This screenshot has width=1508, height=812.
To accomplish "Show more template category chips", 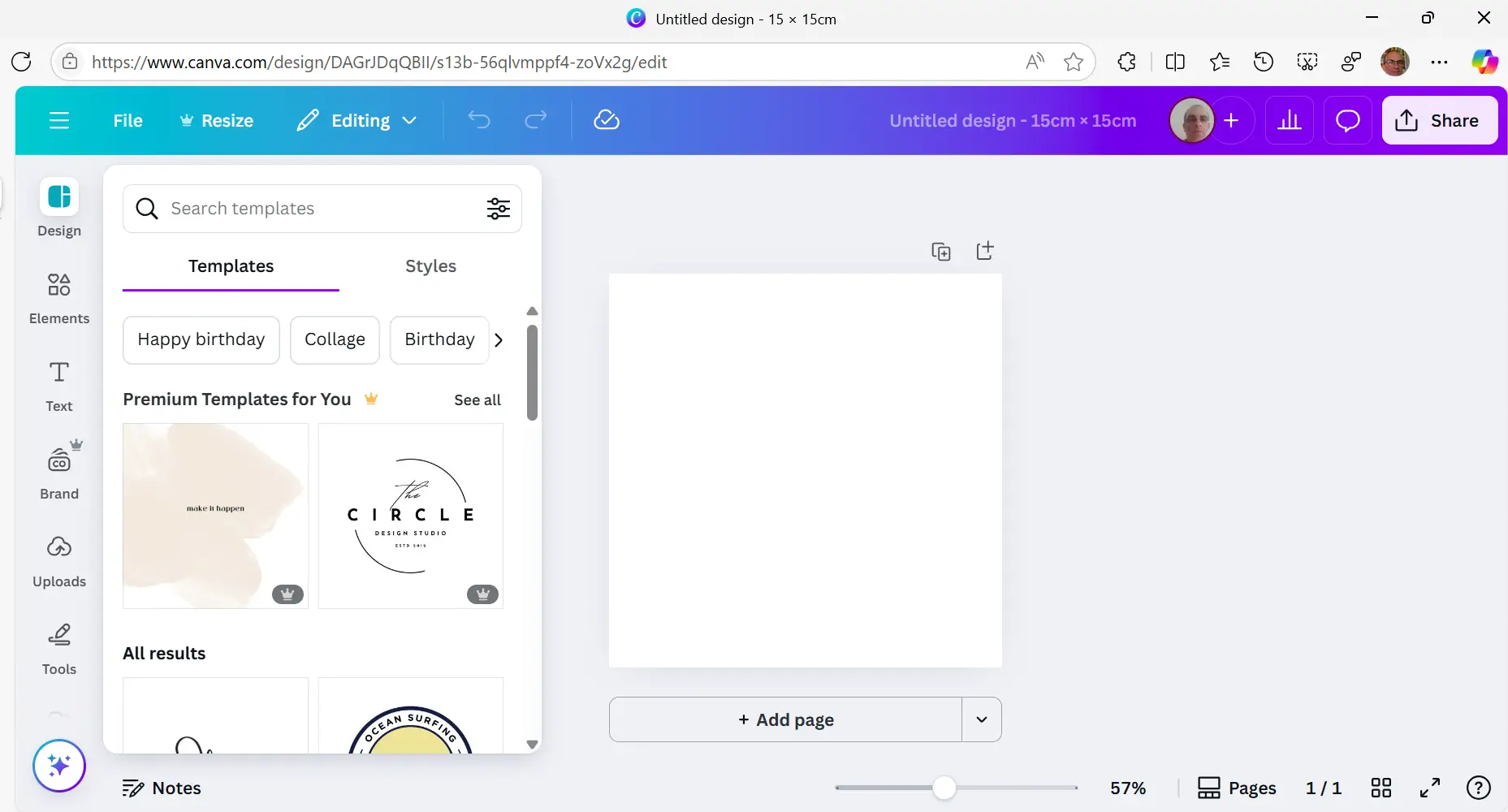I will tap(499, 340).
